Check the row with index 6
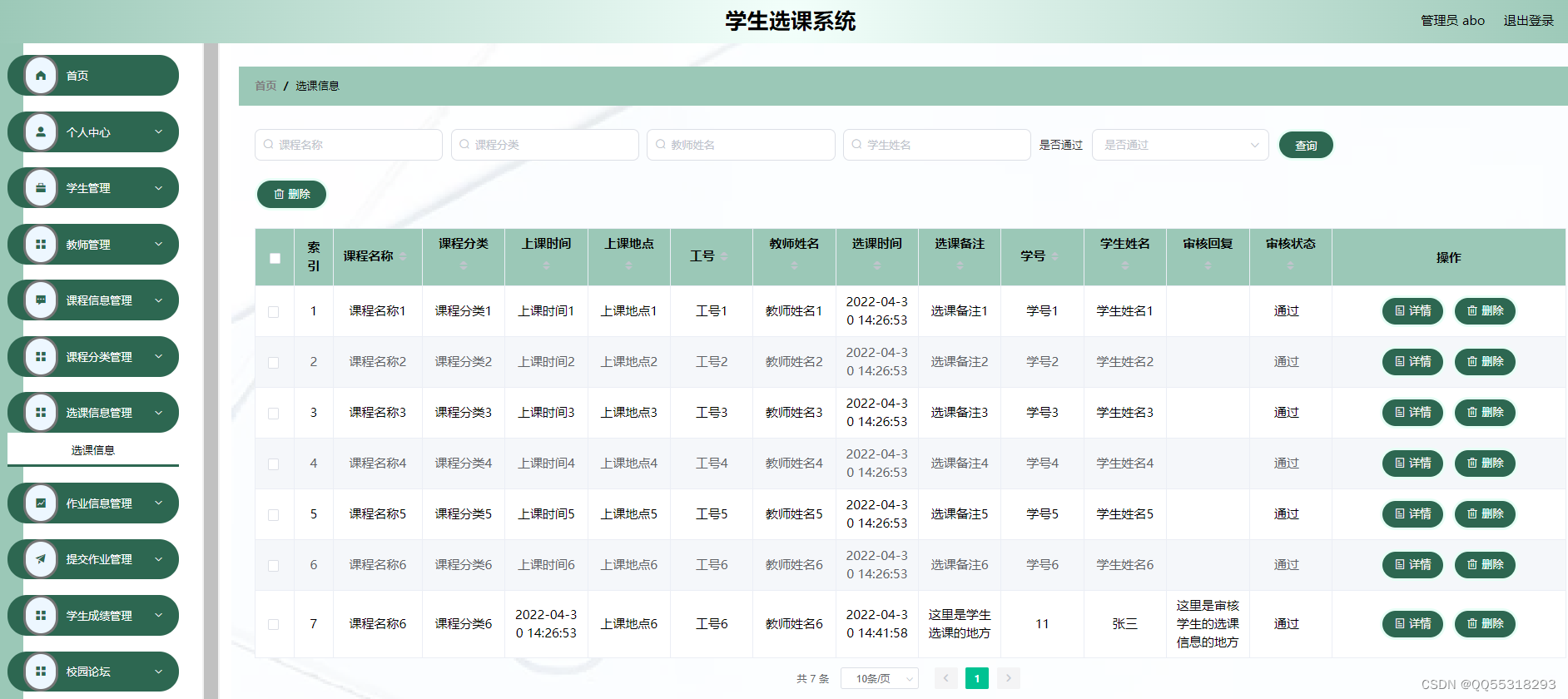The image size is (1568, 699). coord(273,566)
